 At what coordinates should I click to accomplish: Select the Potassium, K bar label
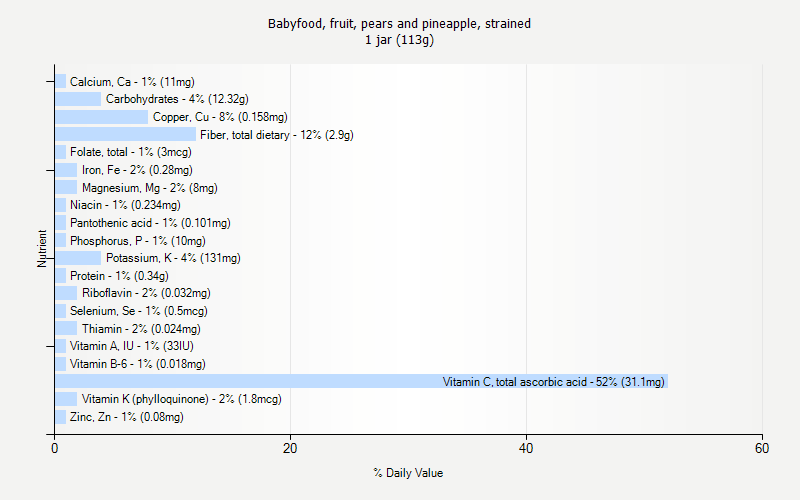pos(173,258)
